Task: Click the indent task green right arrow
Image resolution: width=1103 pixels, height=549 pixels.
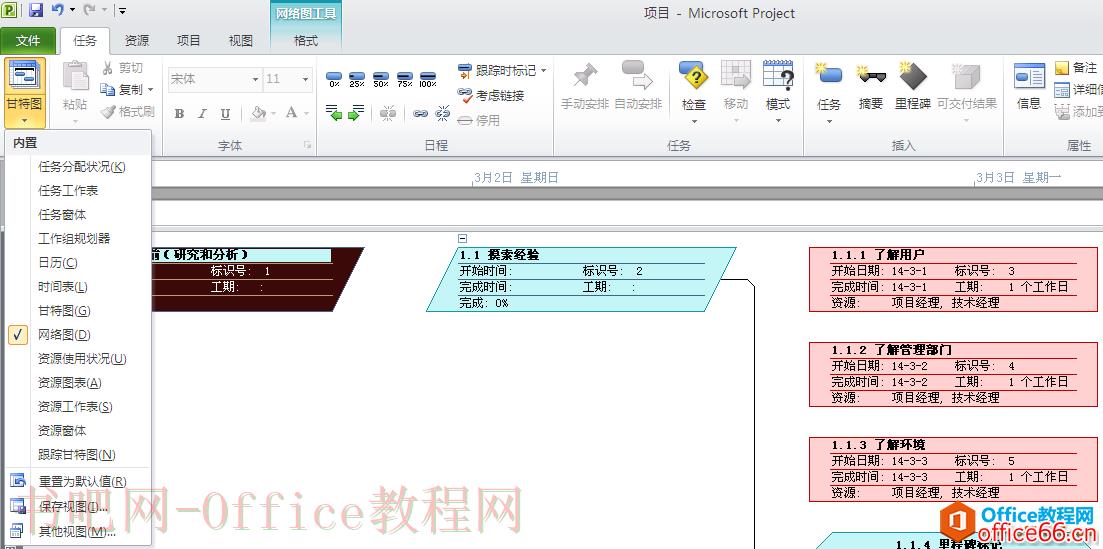Action: [357, 112]
